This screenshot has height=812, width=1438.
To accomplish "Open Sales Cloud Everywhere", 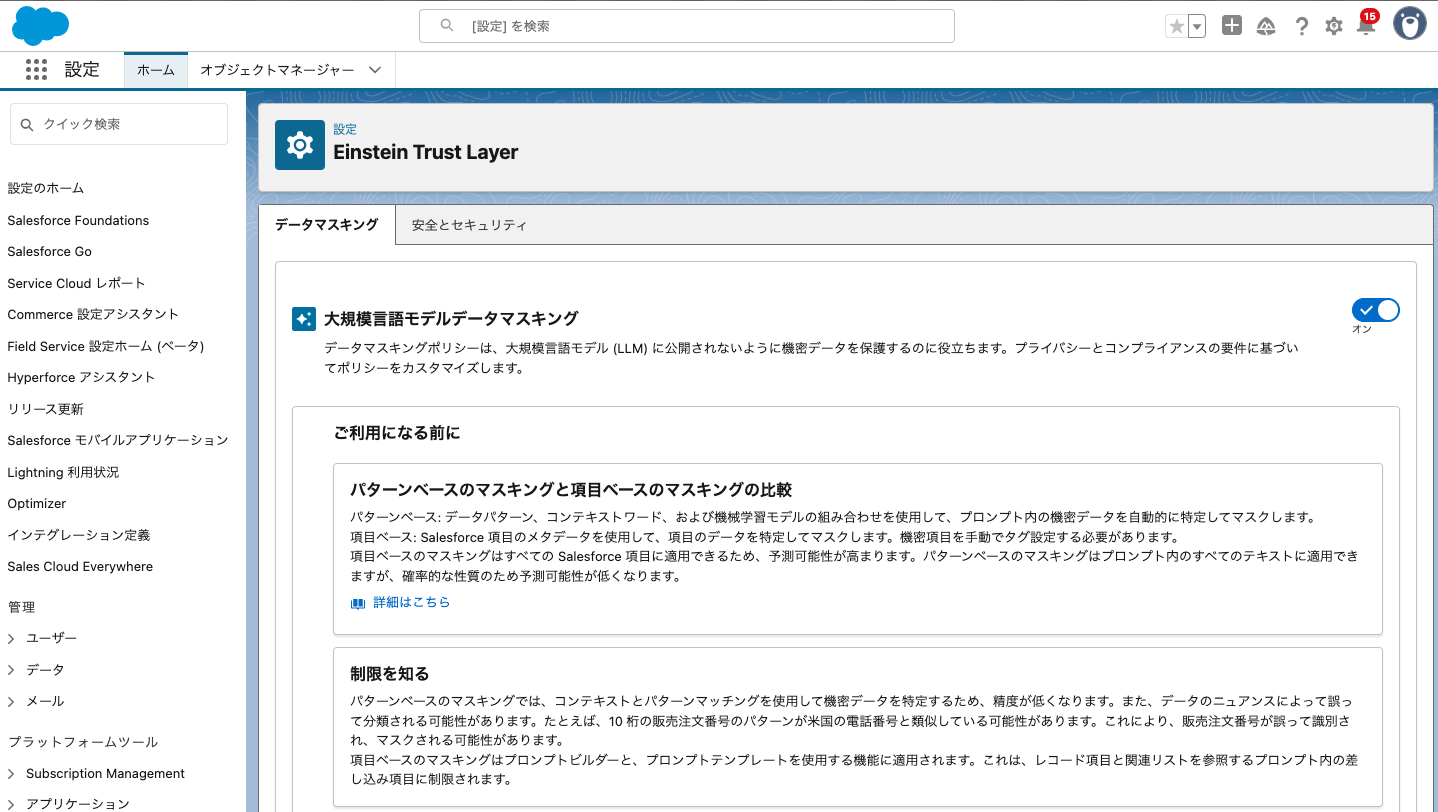I will [x=80, y=566].
